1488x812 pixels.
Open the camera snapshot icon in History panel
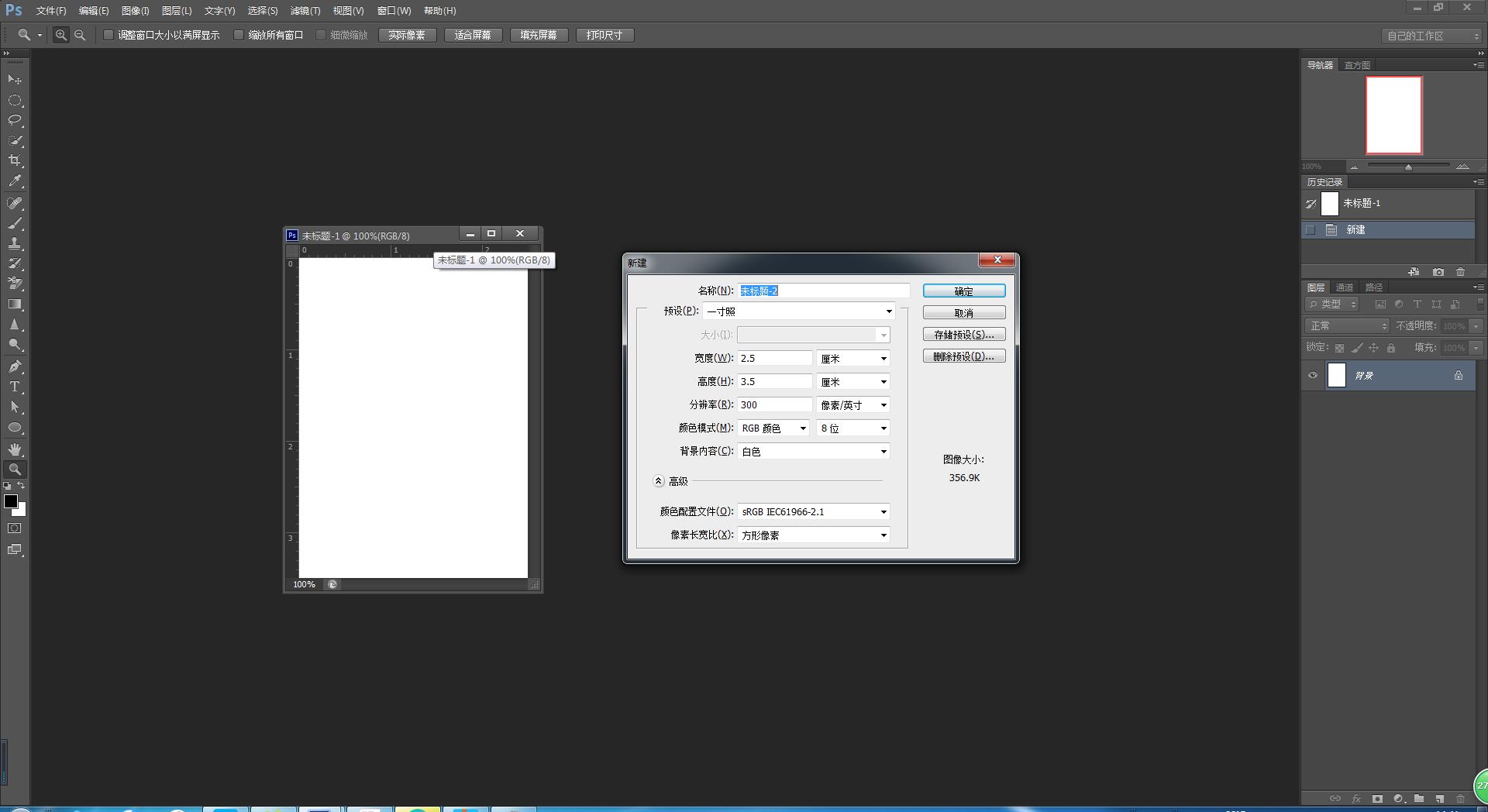[x=1438, y=272]
